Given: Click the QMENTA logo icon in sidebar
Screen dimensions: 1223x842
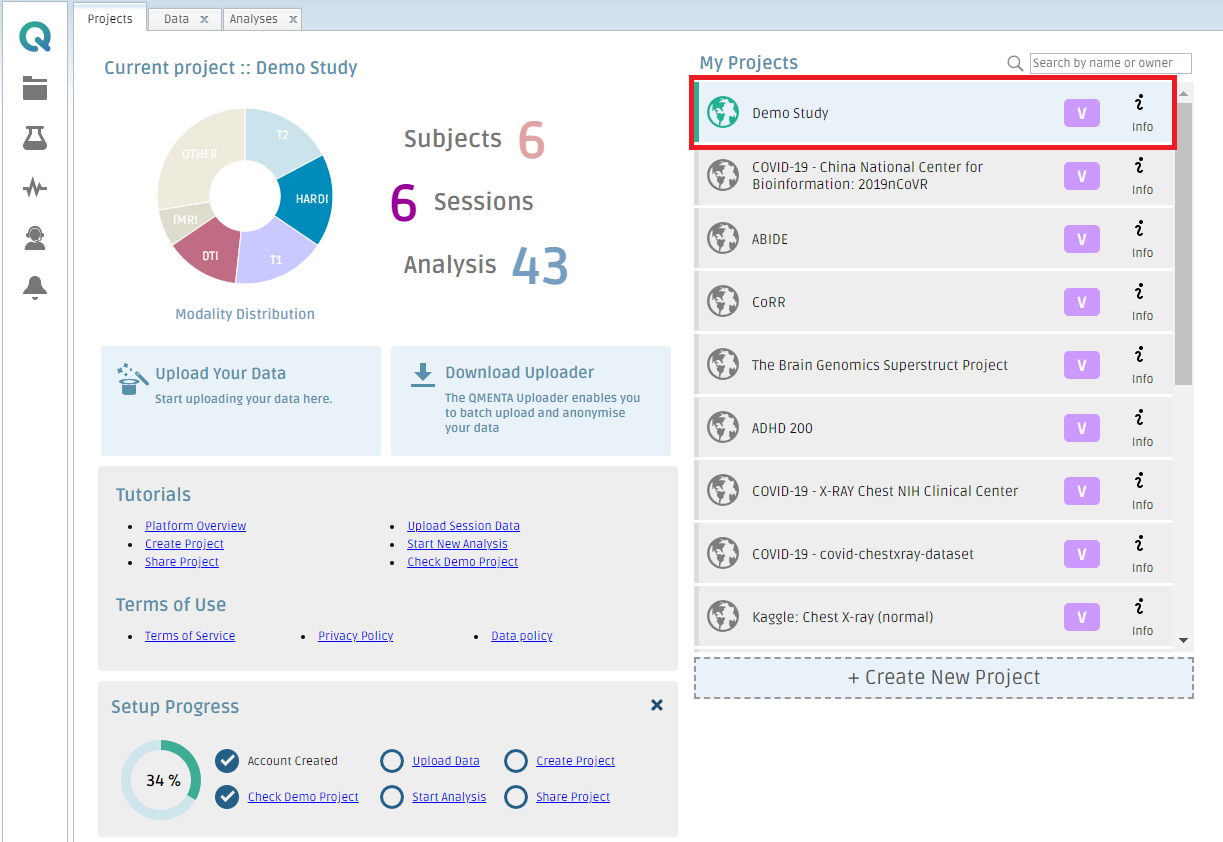Looking at the screenshot, I should click(x=35, y=39).
